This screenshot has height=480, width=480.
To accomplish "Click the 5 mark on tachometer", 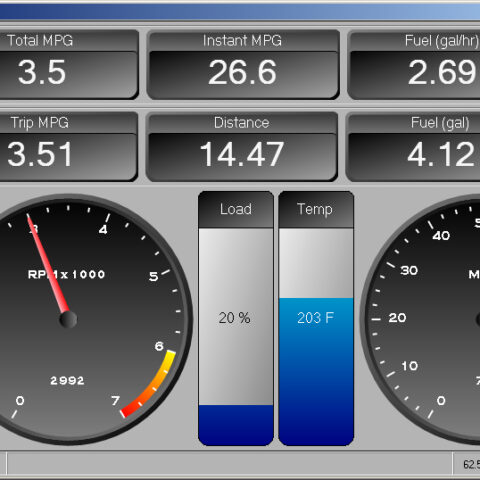I will click(x=154, y=276).
